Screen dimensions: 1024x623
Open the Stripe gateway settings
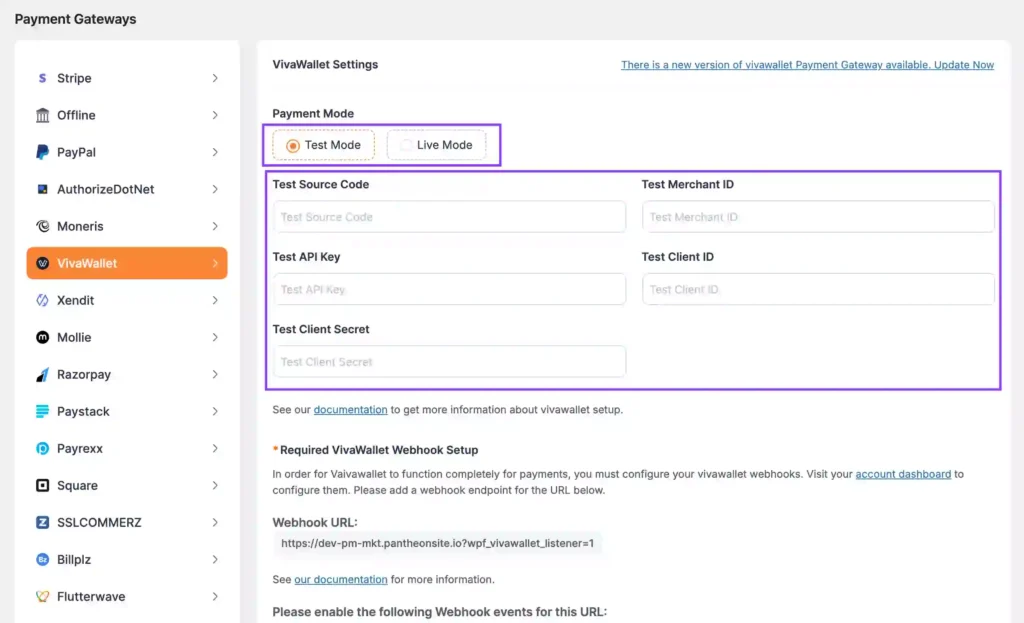[127, 78]
